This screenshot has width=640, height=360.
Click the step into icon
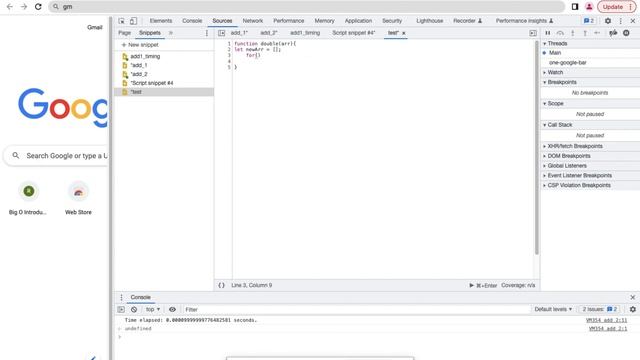(573, 33)
